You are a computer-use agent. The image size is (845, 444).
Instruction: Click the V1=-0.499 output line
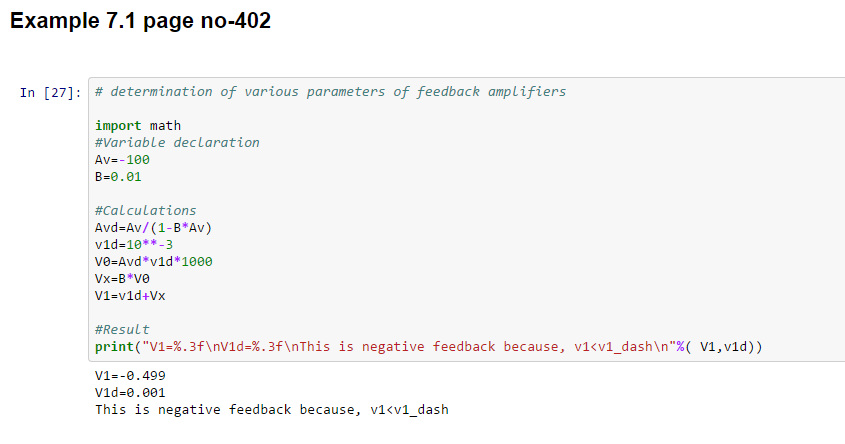130,376
